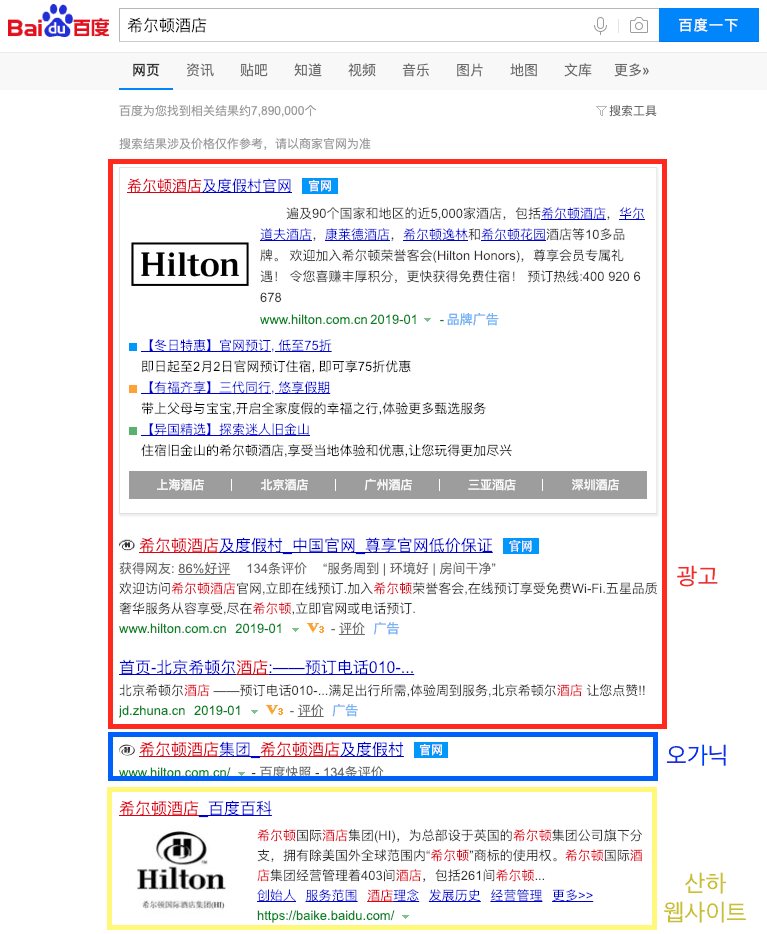
Task: Click the 官网 badge after 尊享官网低价保证
Action: coord(521,546)
